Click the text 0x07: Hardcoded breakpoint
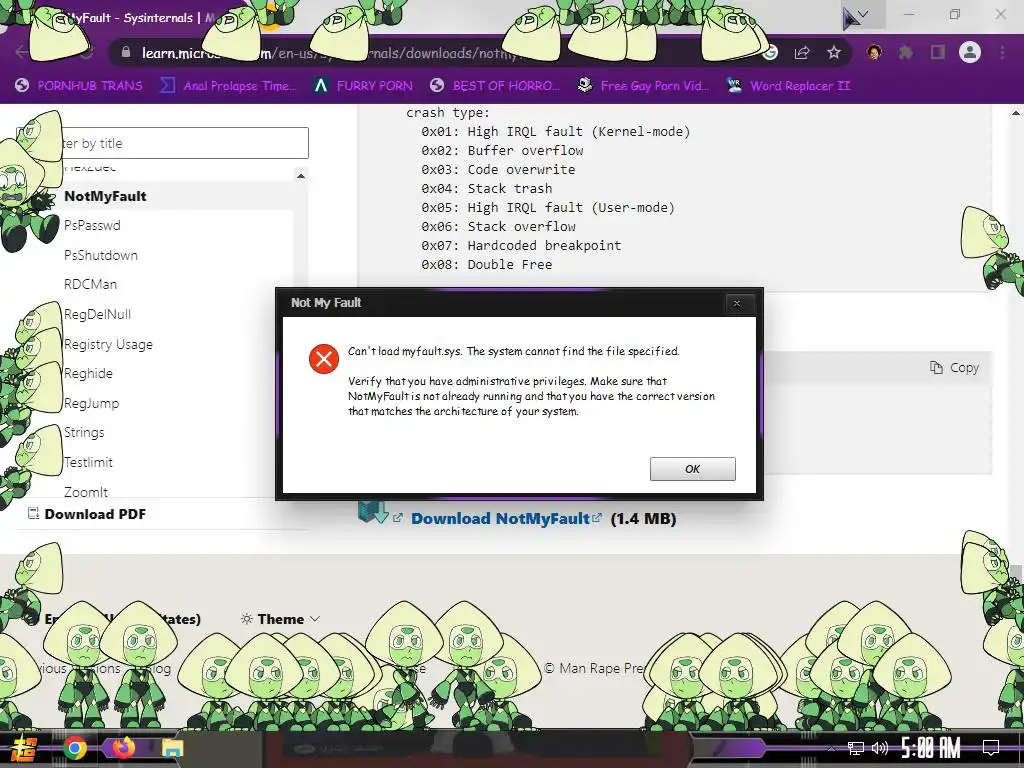The height and width of the screenshot is (768, 1024). pos(521,246)
